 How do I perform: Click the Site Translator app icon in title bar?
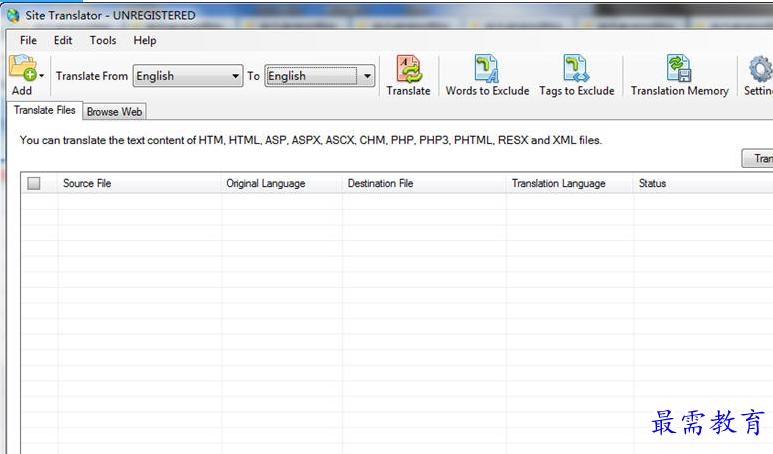click(13, 16)
